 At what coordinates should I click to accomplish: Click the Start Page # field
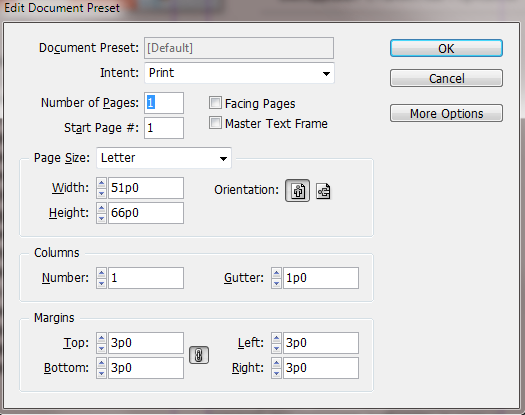click(164, 128)
